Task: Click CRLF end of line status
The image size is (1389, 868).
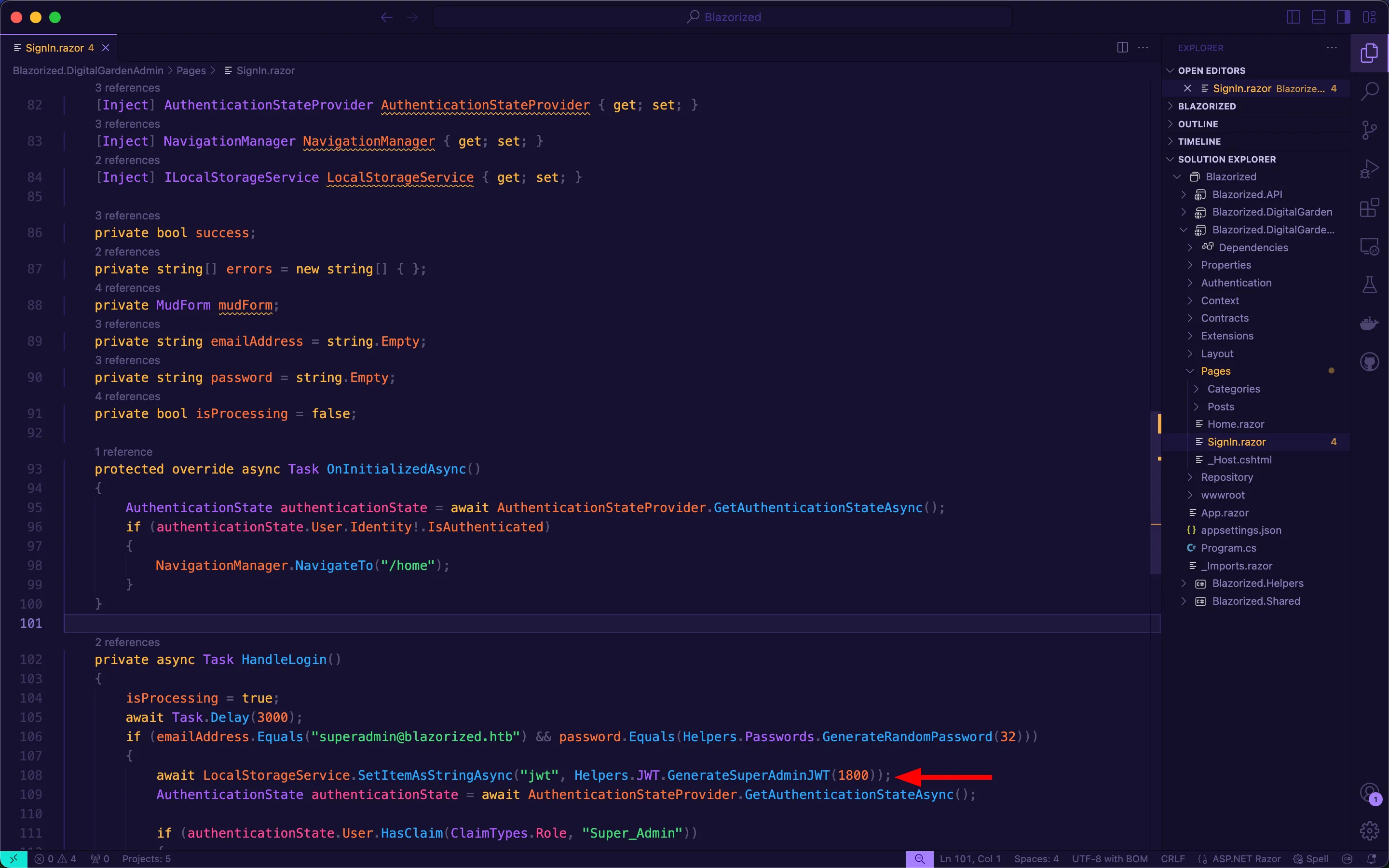Action: (1172, 859)
